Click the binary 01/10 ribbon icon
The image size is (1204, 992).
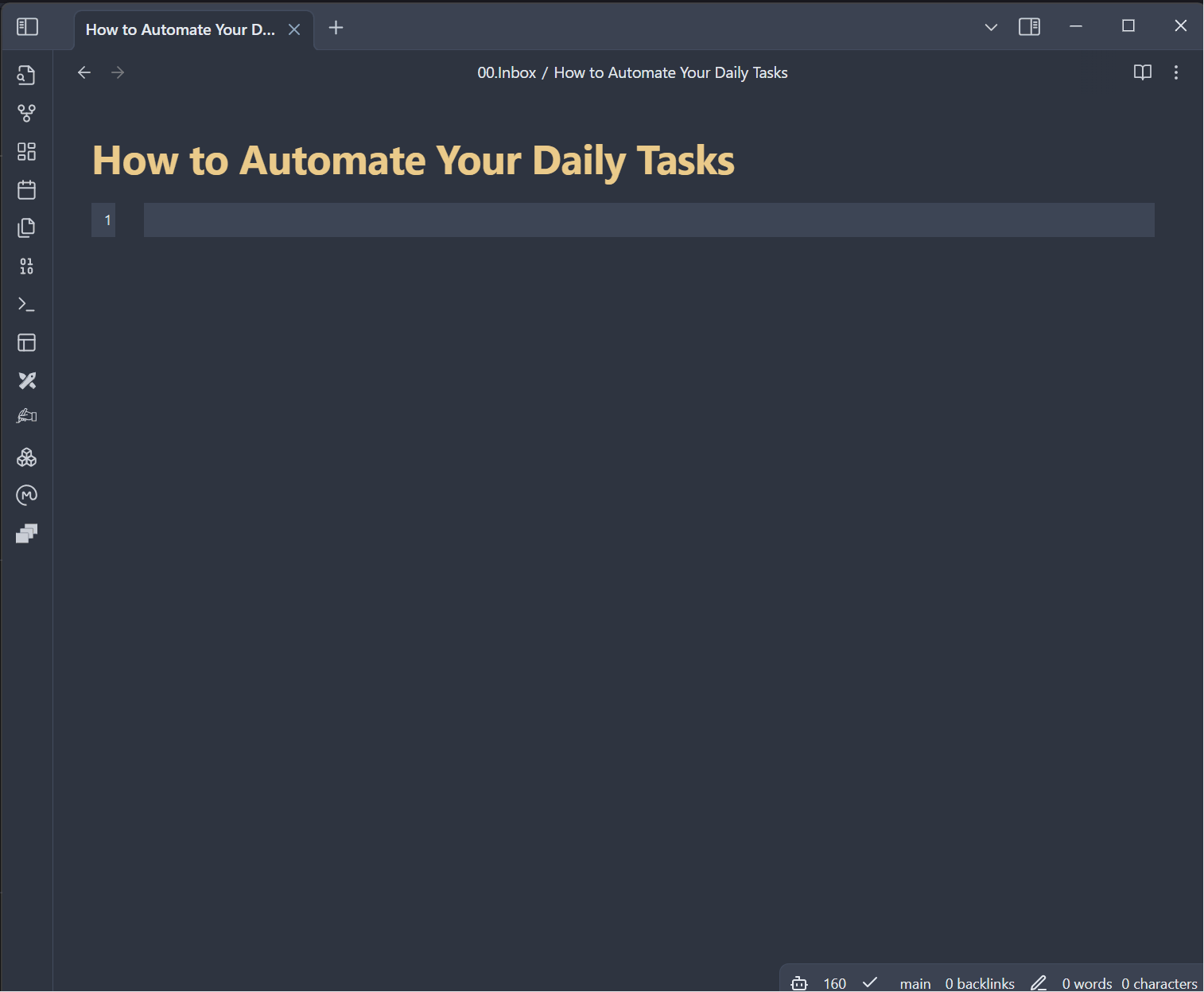point(26,266)
